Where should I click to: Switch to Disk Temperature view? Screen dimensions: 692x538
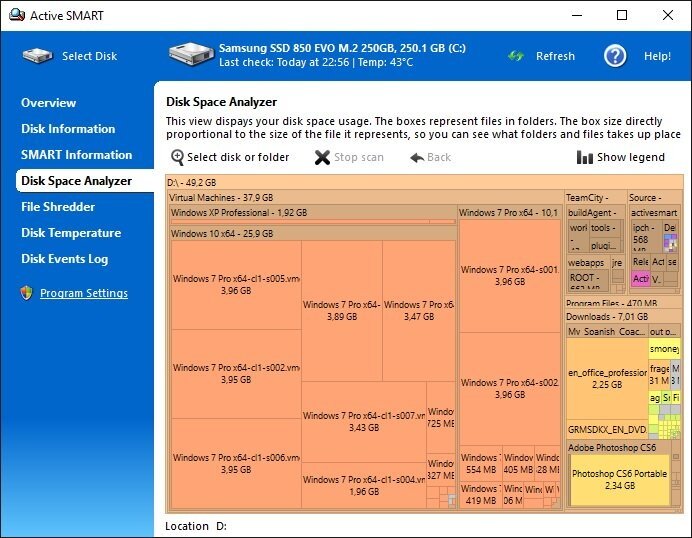[71, 233]
